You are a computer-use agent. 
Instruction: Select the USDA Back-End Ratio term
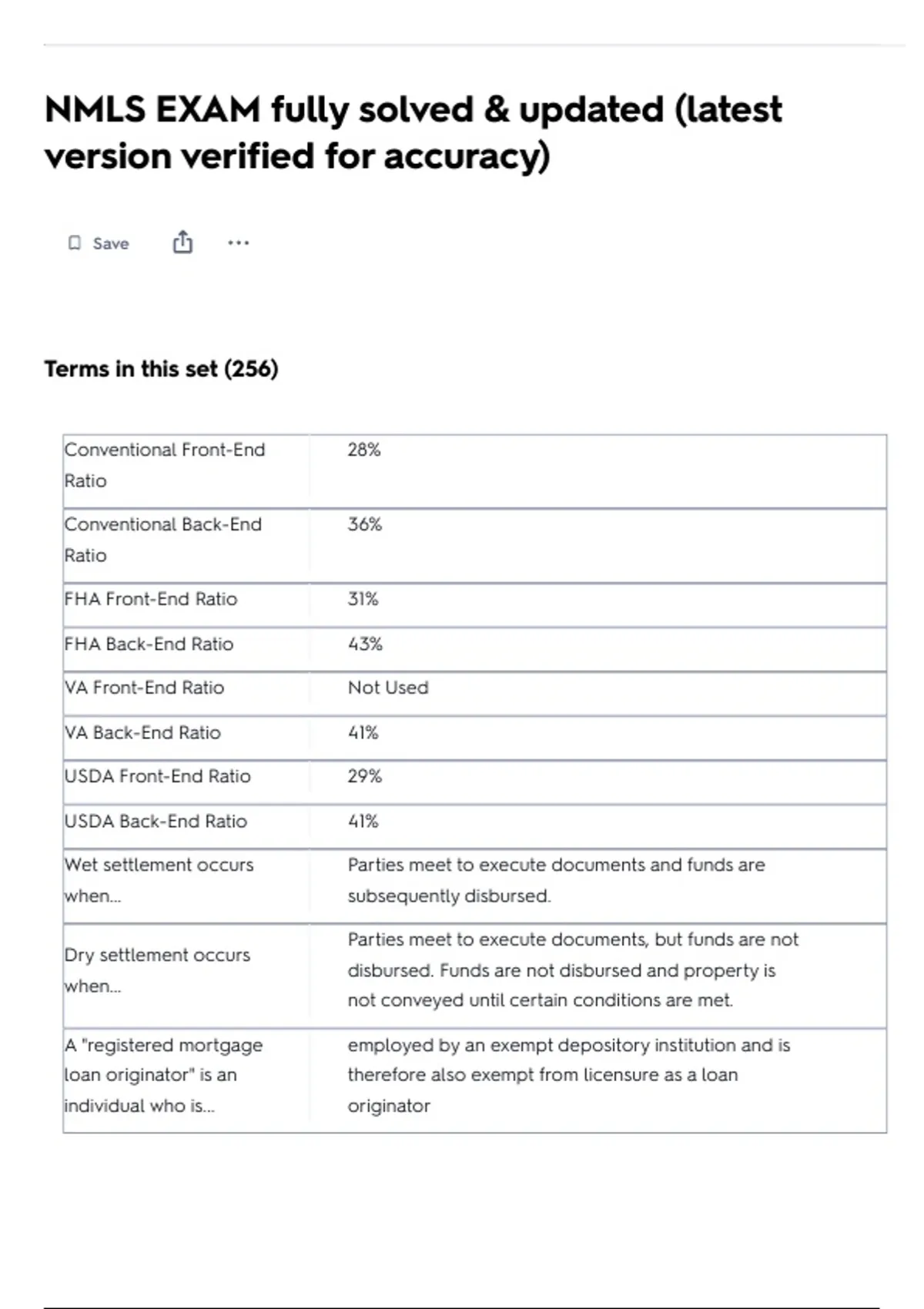coord(156,821)
